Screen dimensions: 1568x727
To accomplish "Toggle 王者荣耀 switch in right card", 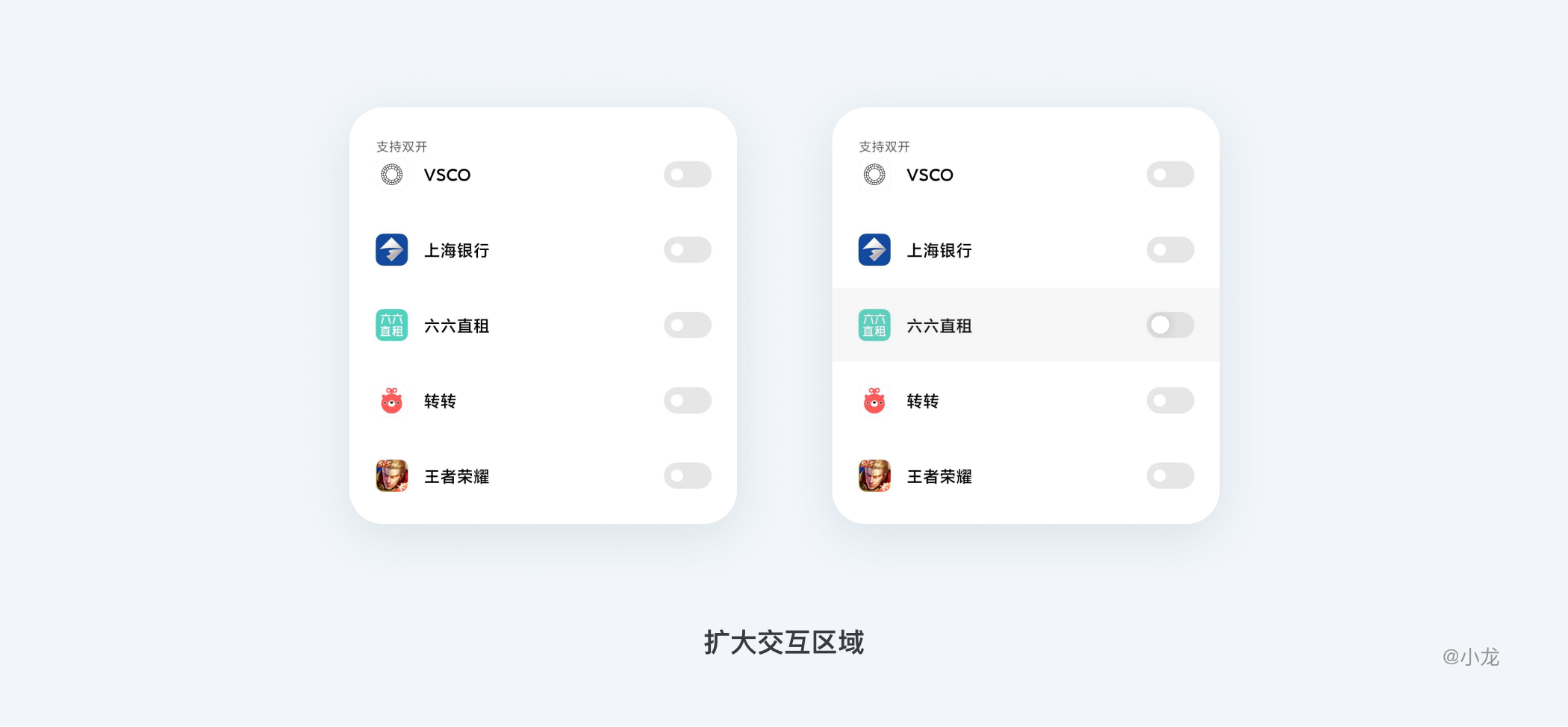I will tap(1170, 475).
